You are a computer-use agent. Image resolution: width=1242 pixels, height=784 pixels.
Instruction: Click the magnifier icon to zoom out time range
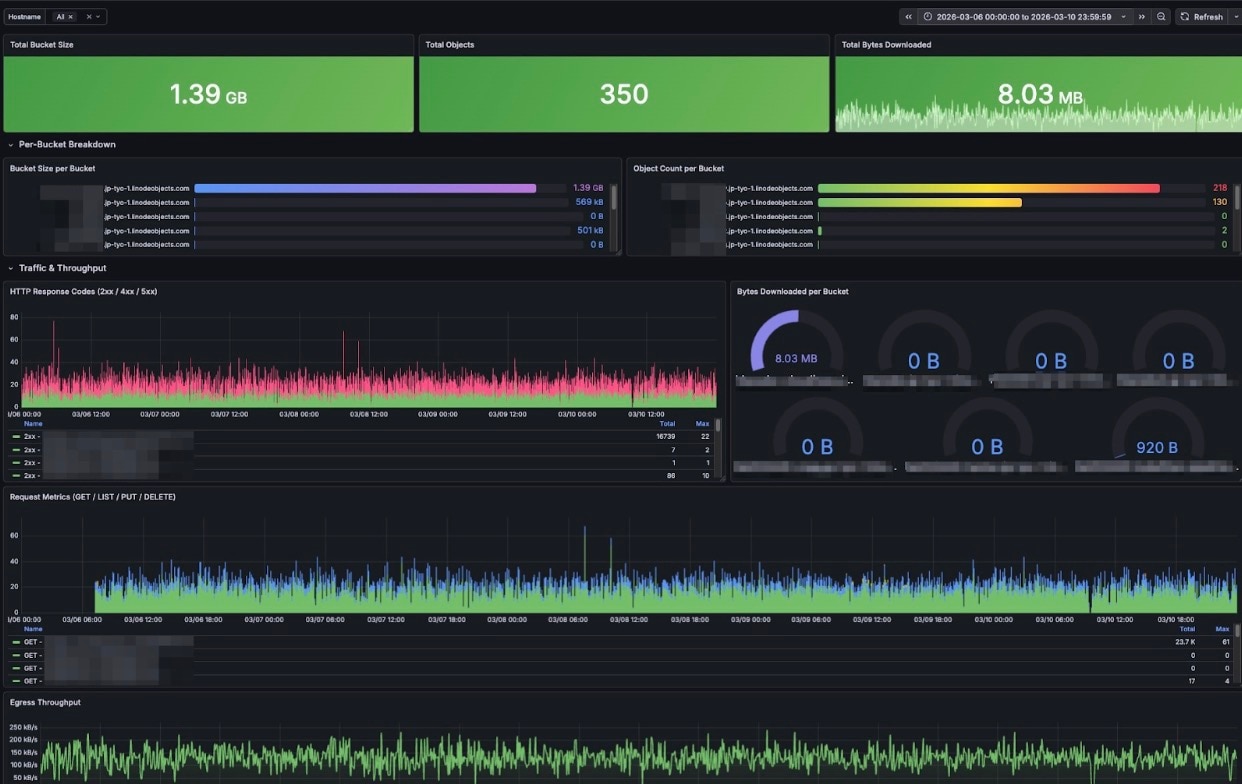pyautogui.click(x=1160, y=16)
